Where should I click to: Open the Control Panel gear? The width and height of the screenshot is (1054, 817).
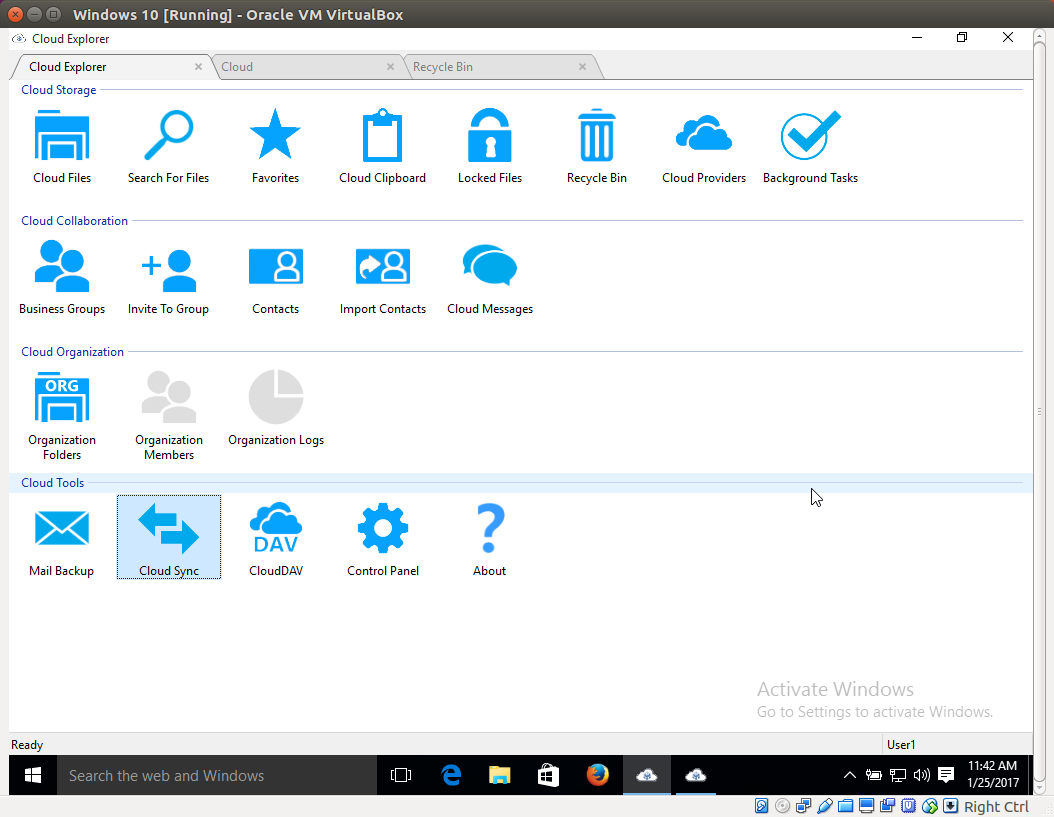tap(382, 539)
